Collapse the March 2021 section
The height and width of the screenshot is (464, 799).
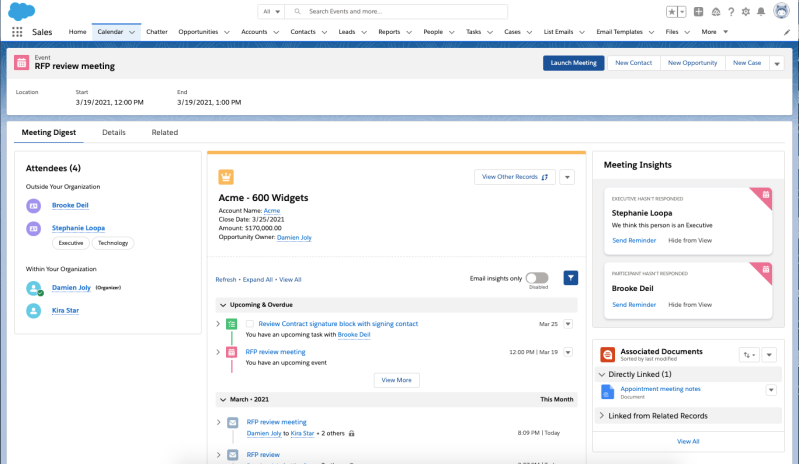pyautogui.click(x=223, y=400)
